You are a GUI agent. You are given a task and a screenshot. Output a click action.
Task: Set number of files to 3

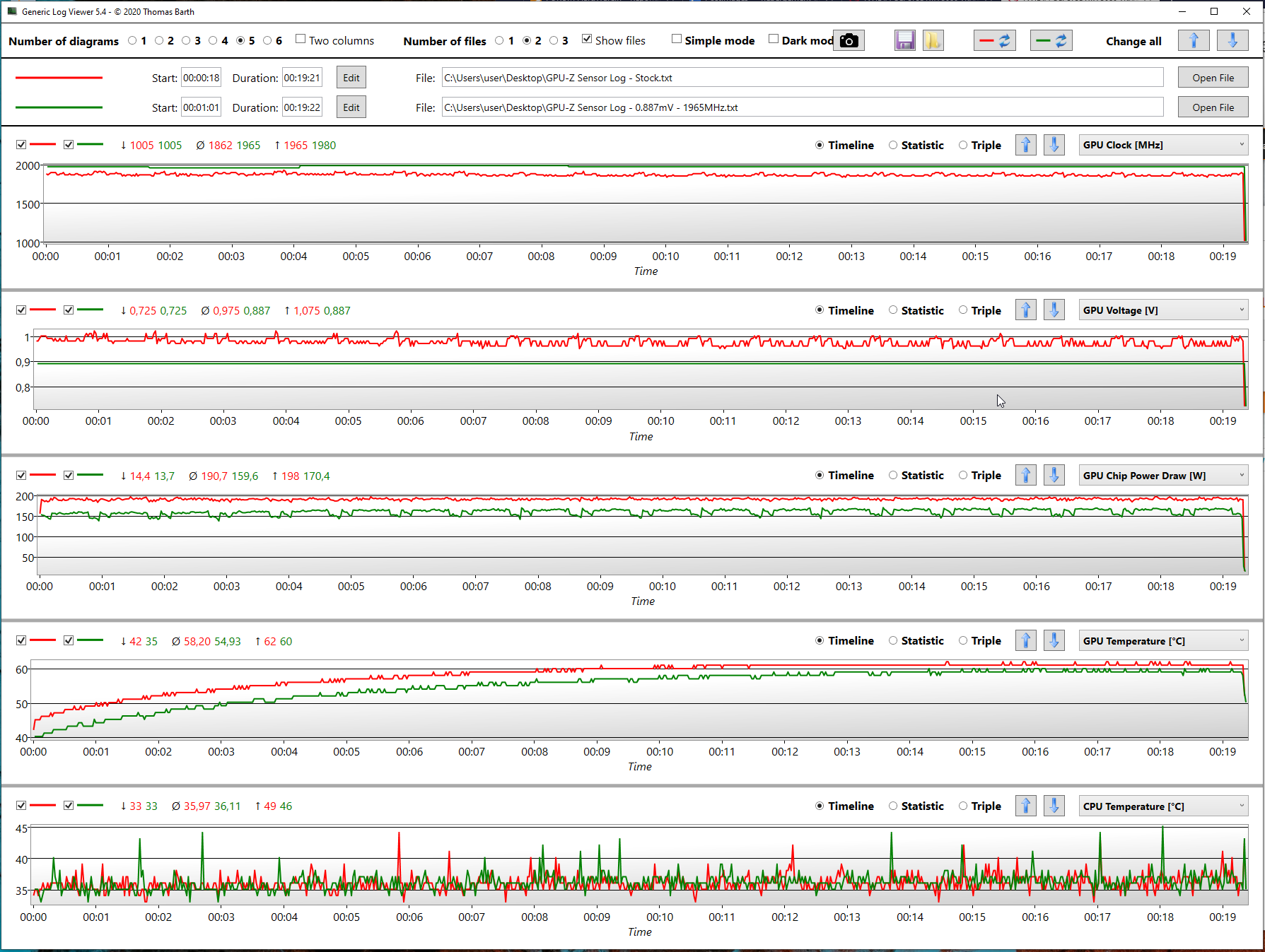click(554, 41)
